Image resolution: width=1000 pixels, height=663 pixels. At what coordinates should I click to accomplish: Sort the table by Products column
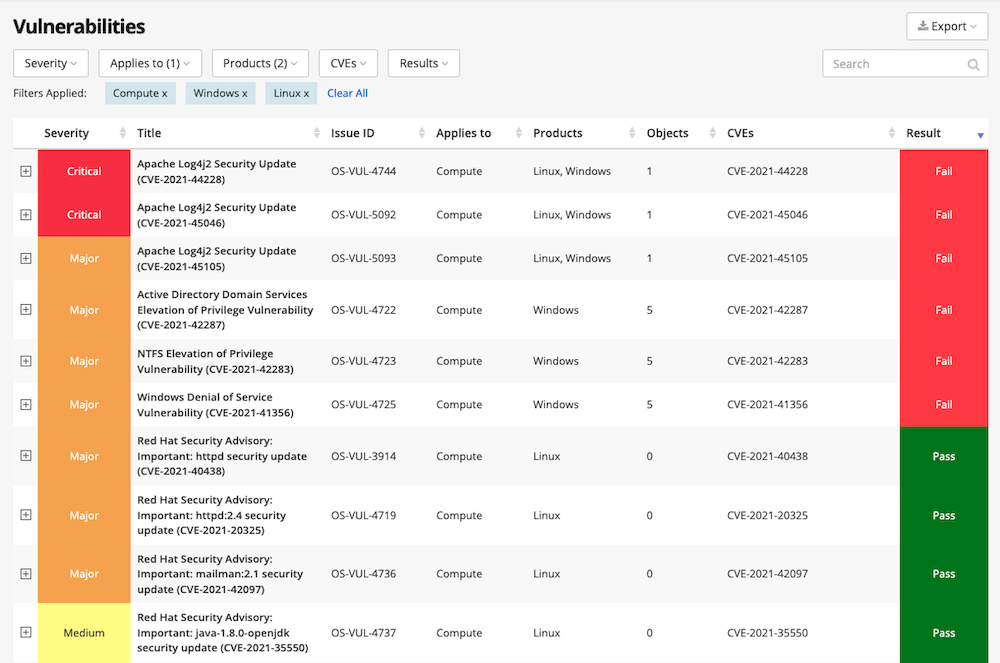click(631, 133)
